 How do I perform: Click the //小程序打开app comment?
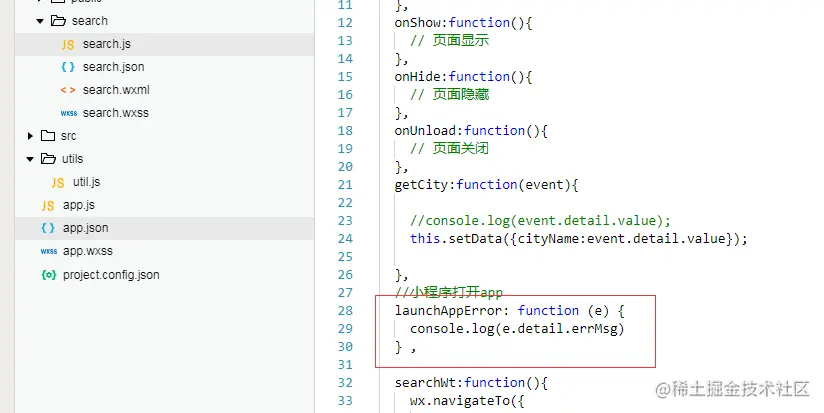(449, 293)
